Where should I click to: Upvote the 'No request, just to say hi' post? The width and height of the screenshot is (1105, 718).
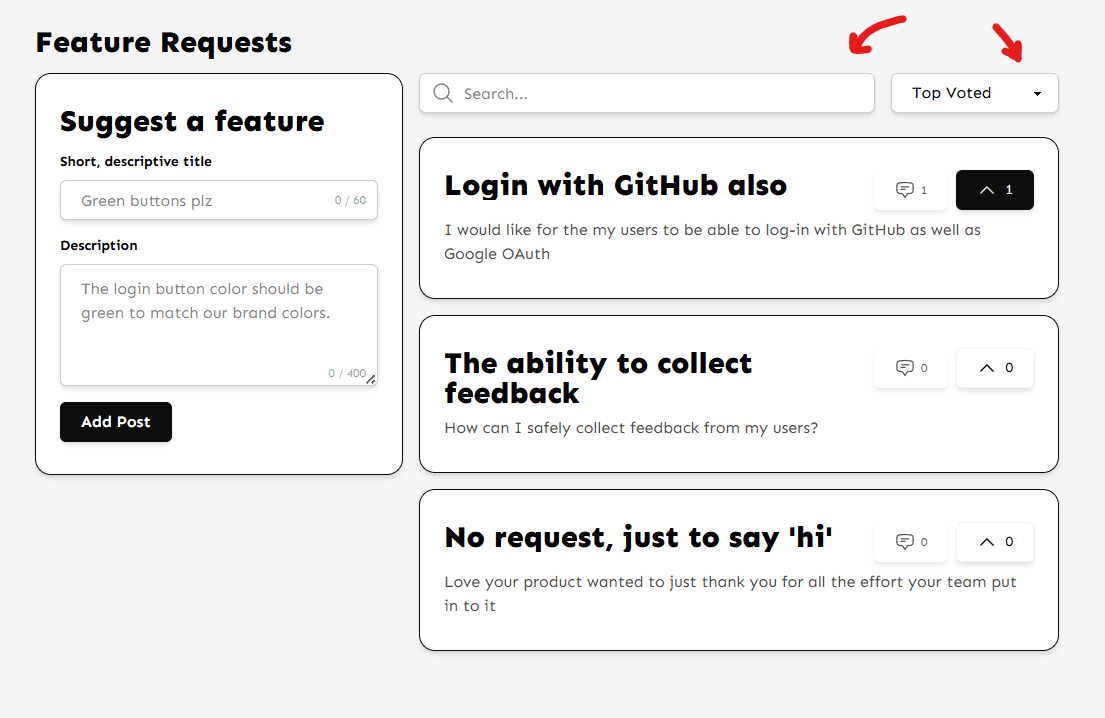(x=994, y=541)
